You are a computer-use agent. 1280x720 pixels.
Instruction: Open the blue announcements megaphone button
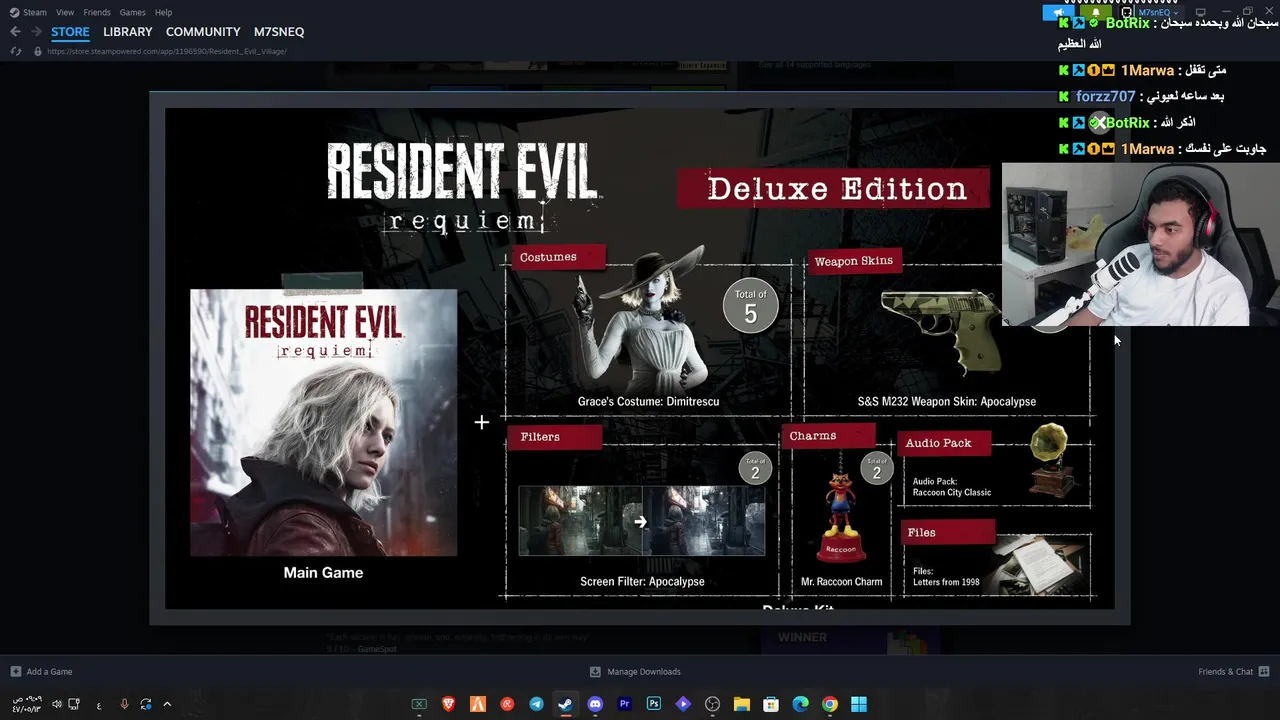pos(1058,12)
